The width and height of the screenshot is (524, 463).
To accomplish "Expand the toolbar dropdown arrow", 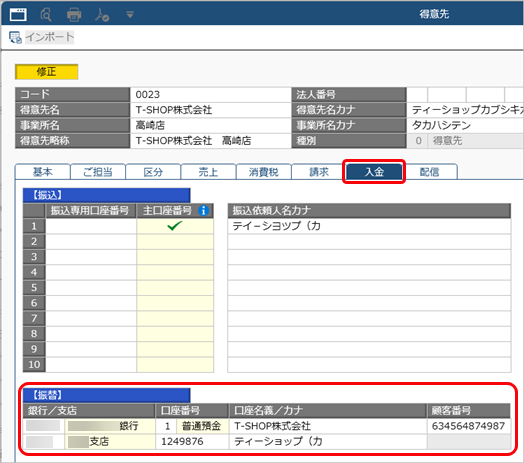I will [x=130, y=14].
